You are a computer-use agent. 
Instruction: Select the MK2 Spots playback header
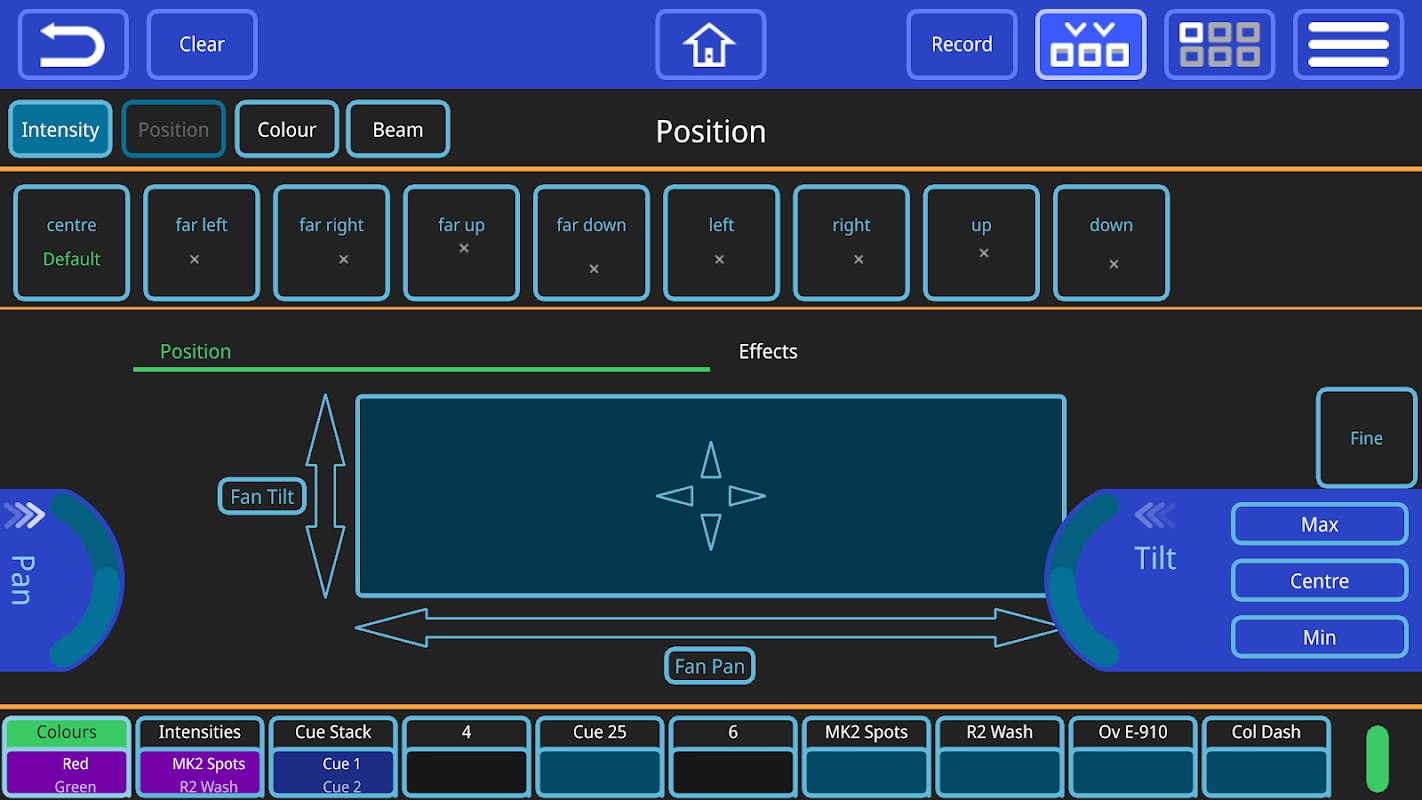[x=866, y=732]
